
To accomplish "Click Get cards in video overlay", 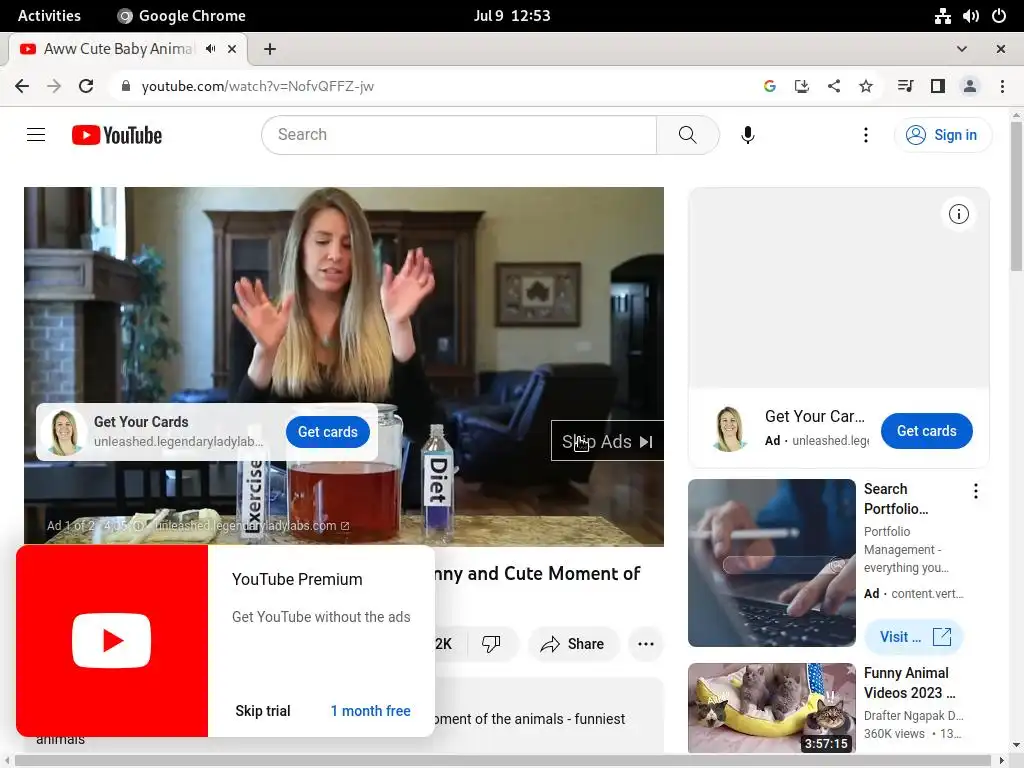I will (x=328, y=432).
